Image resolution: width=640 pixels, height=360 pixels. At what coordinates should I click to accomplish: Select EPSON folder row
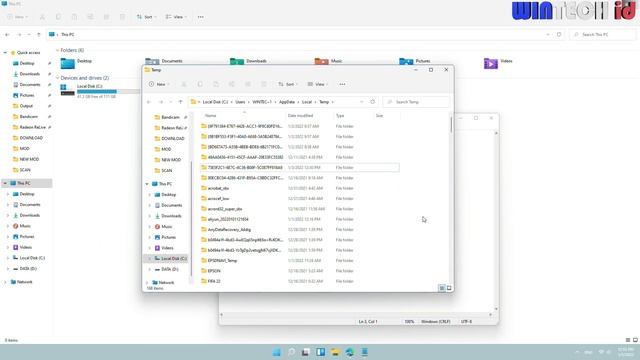pyautogui.click(x=300, y=271)
